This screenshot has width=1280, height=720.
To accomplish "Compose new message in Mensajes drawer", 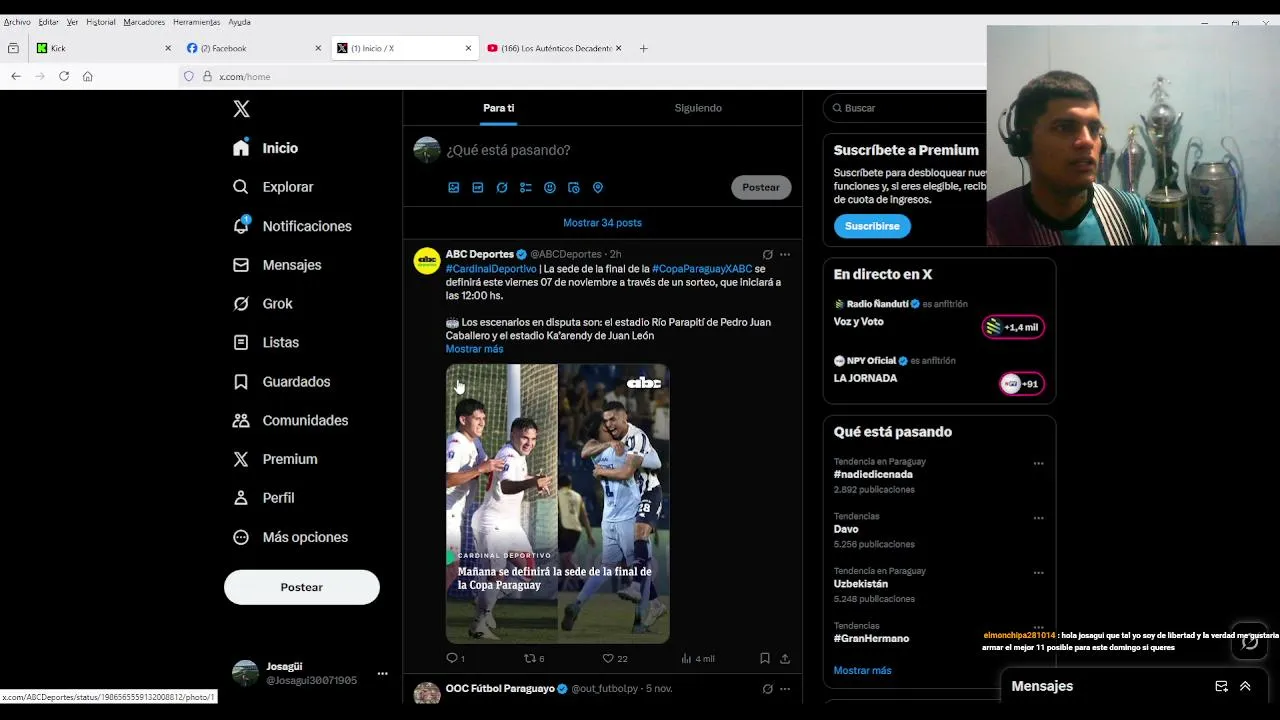I will pos(1221,686).
